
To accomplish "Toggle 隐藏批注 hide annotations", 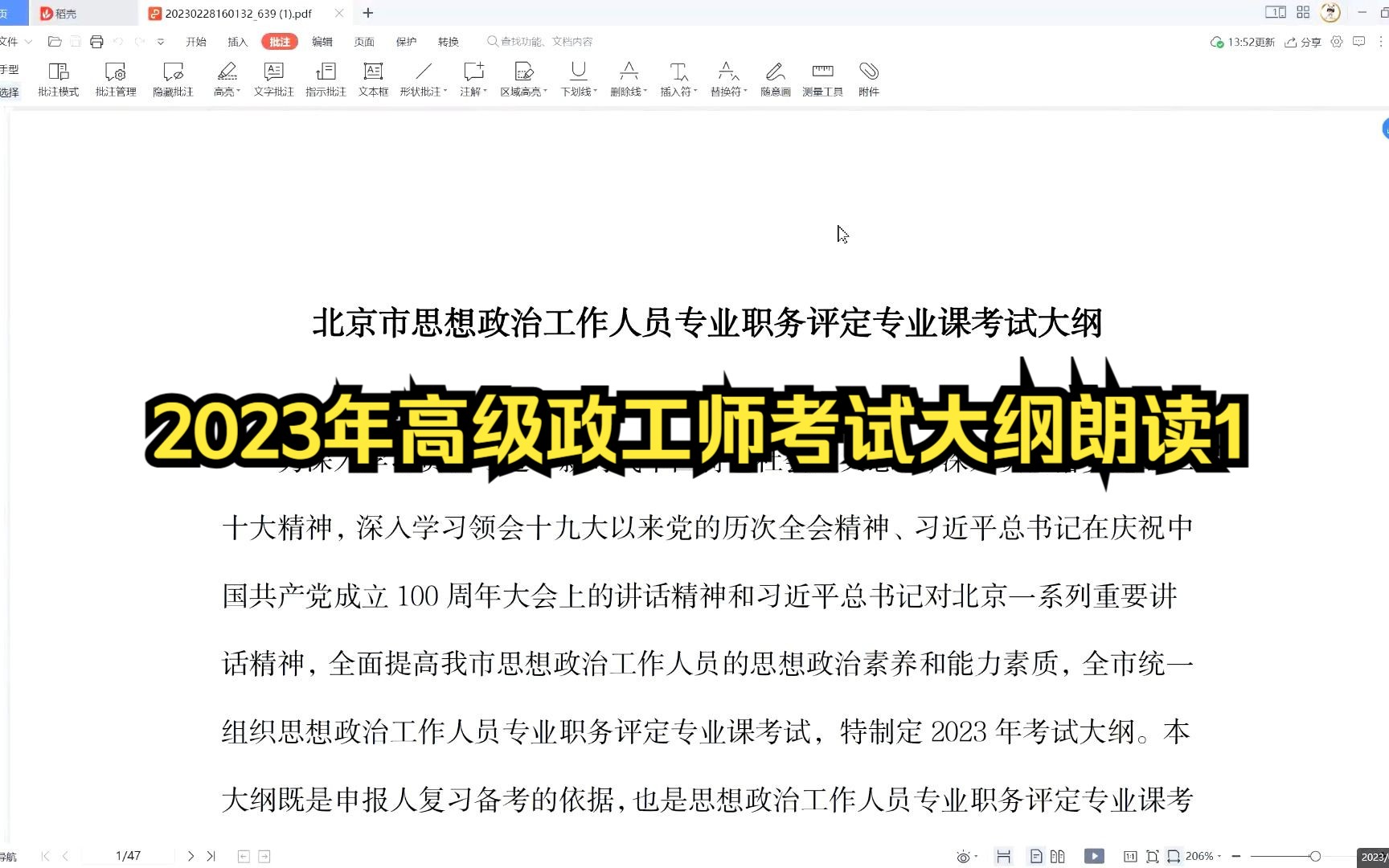I will (173, 80).
